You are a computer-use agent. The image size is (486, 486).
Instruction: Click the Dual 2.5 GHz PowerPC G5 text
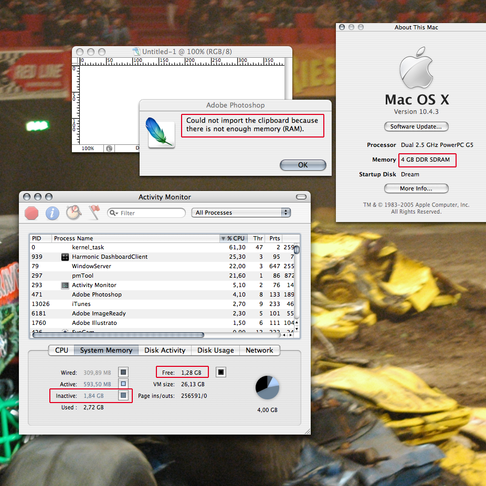click(x=437, y=145)
